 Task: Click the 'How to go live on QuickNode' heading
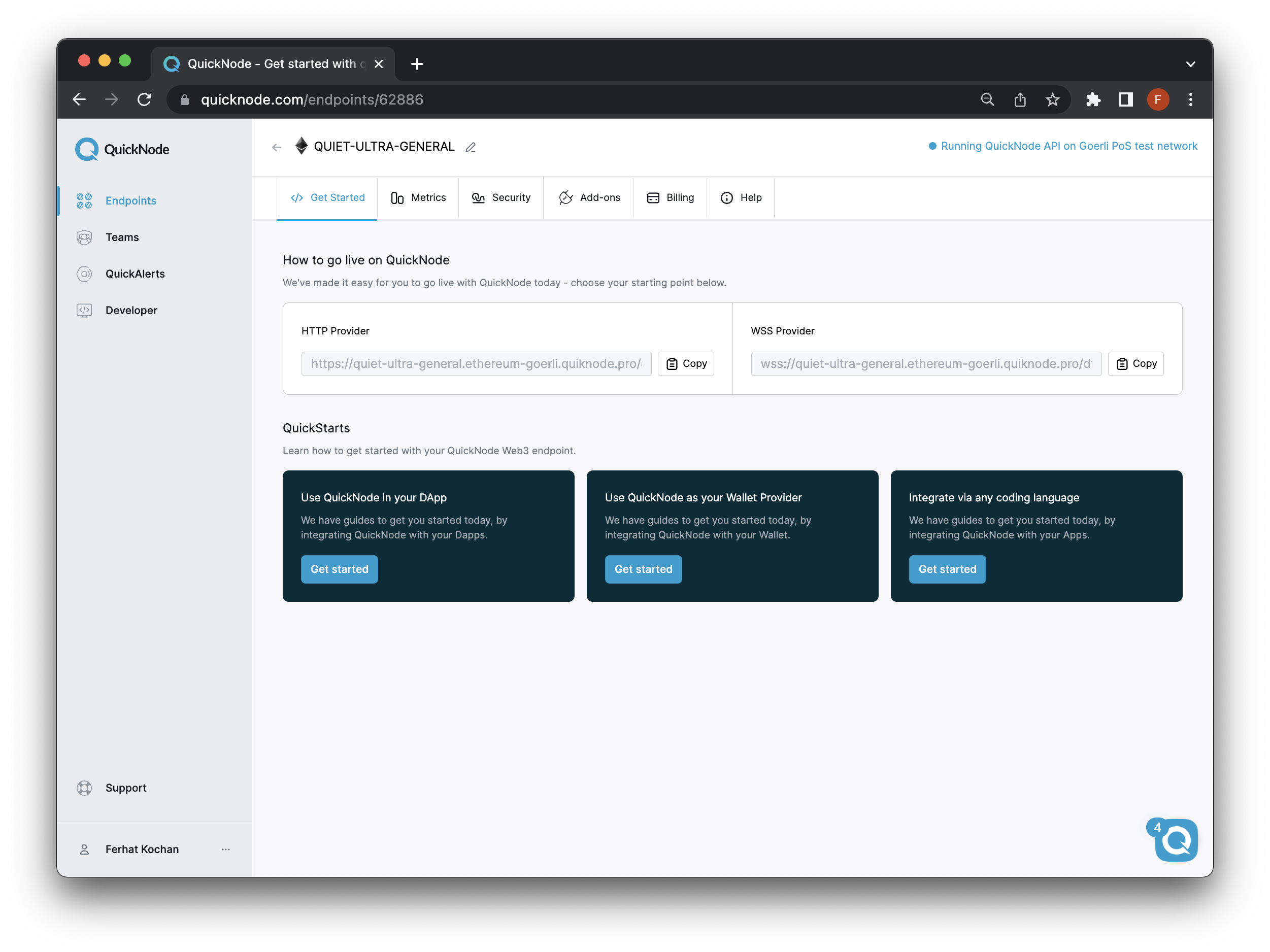[366, 260]
